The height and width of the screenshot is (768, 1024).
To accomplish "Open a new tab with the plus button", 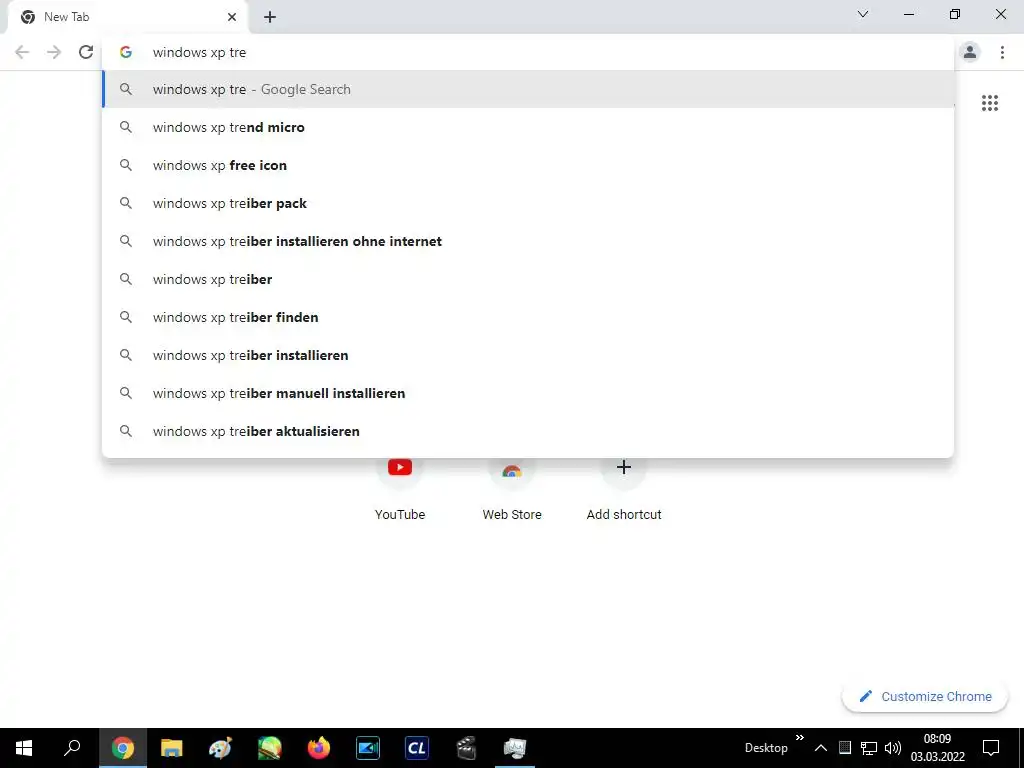I will point(270,17).
